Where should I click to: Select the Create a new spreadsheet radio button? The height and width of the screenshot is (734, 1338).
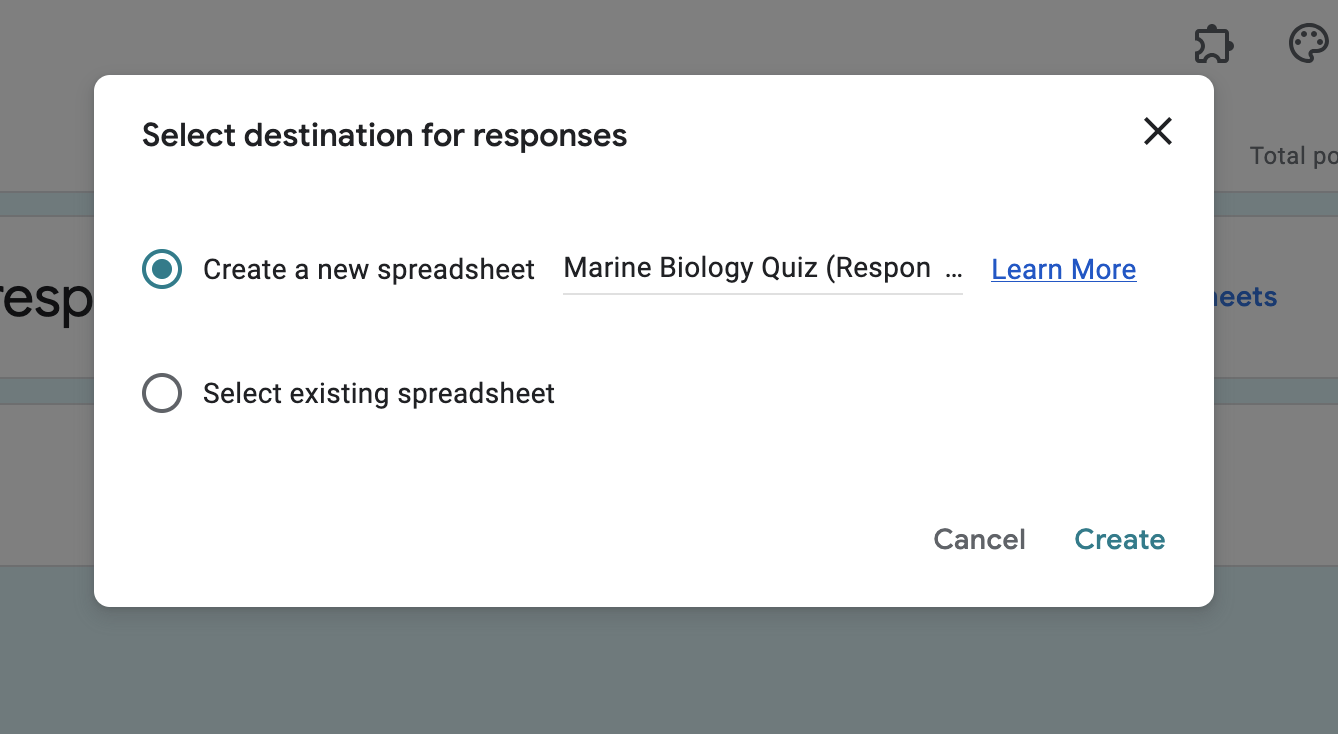pos(162,269)
